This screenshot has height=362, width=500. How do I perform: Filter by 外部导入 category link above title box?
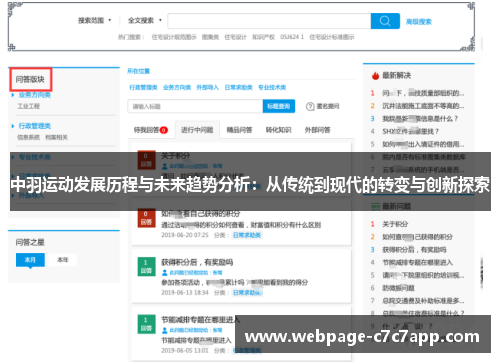point(207,87)
